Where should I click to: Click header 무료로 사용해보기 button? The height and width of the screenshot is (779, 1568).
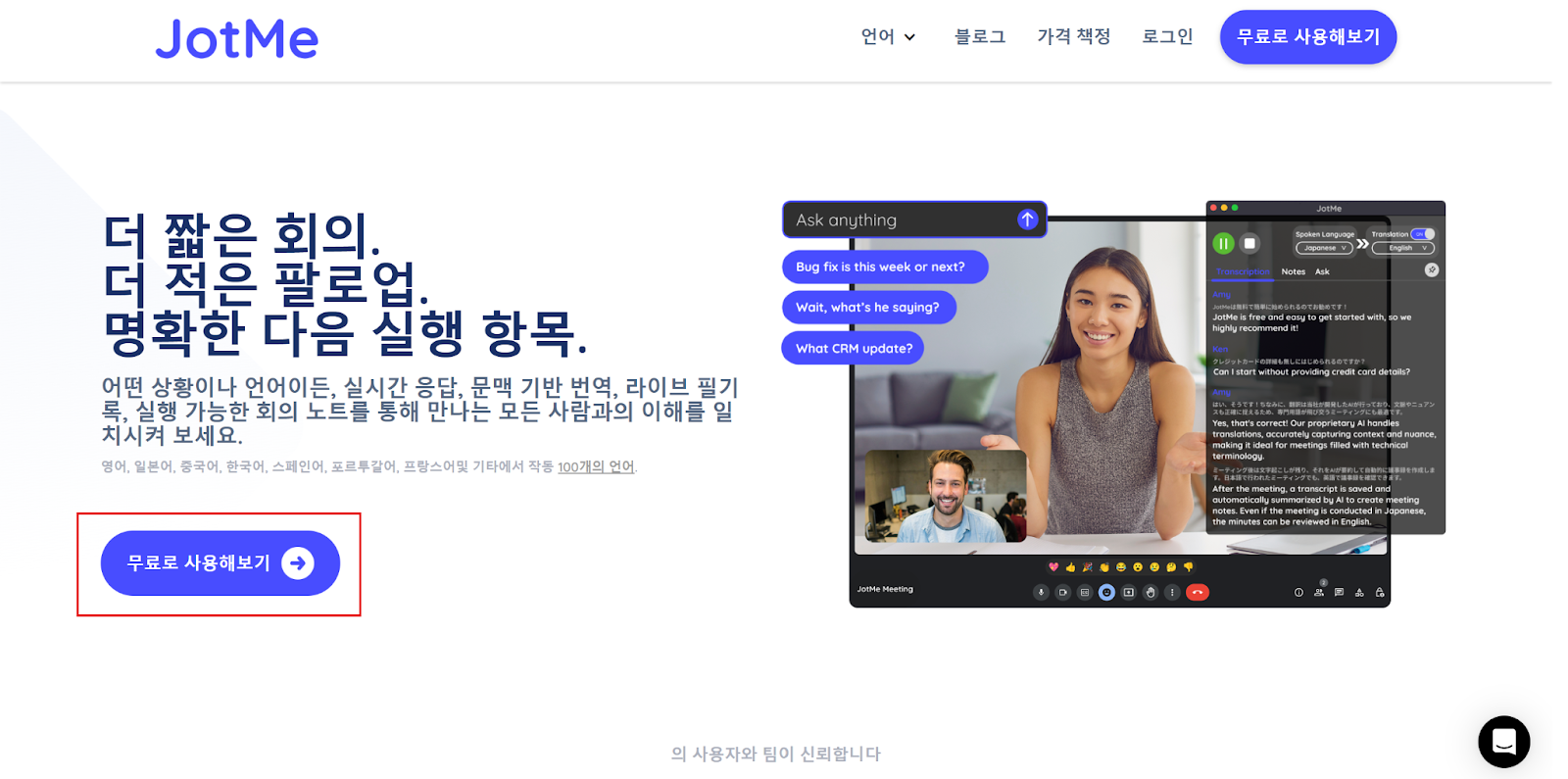[x=1307, y=37]
